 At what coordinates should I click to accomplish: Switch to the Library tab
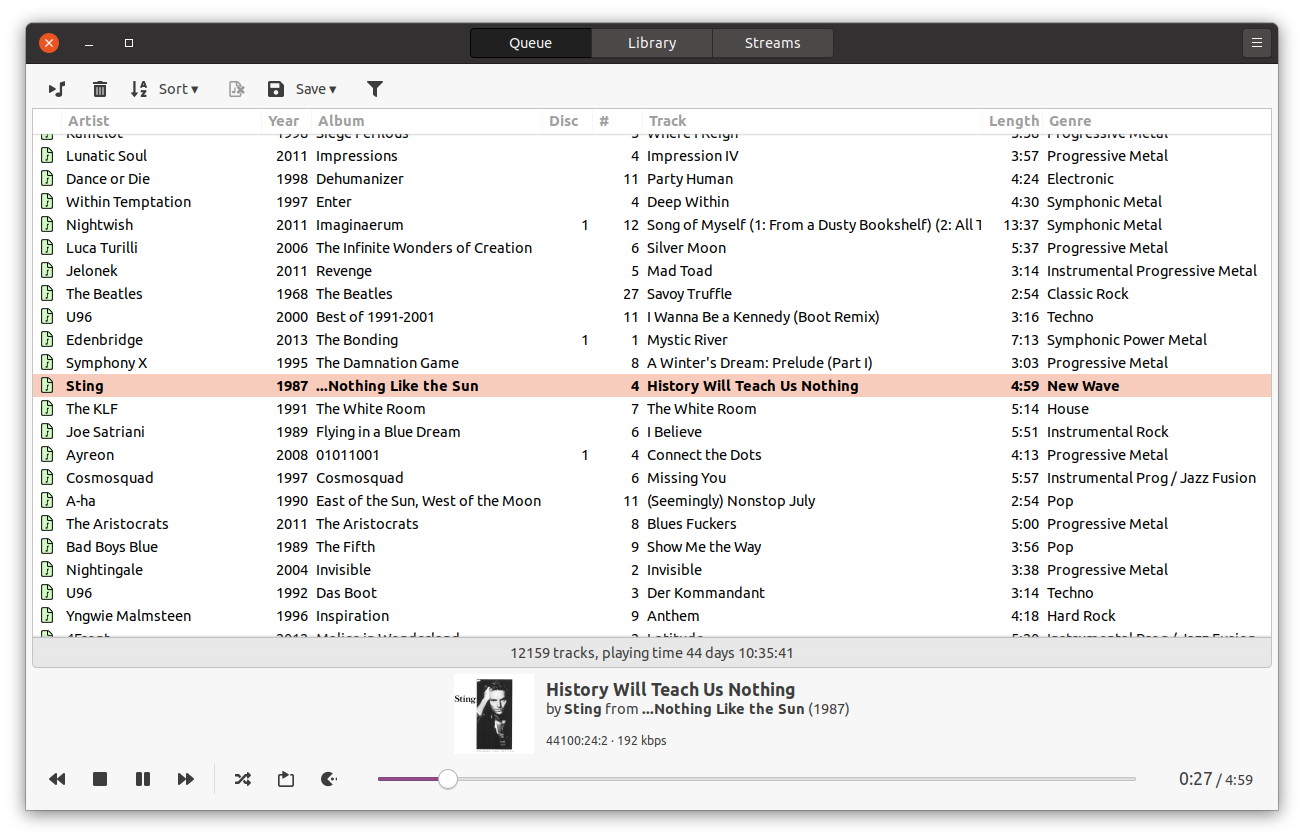click(x=652, y=43)
